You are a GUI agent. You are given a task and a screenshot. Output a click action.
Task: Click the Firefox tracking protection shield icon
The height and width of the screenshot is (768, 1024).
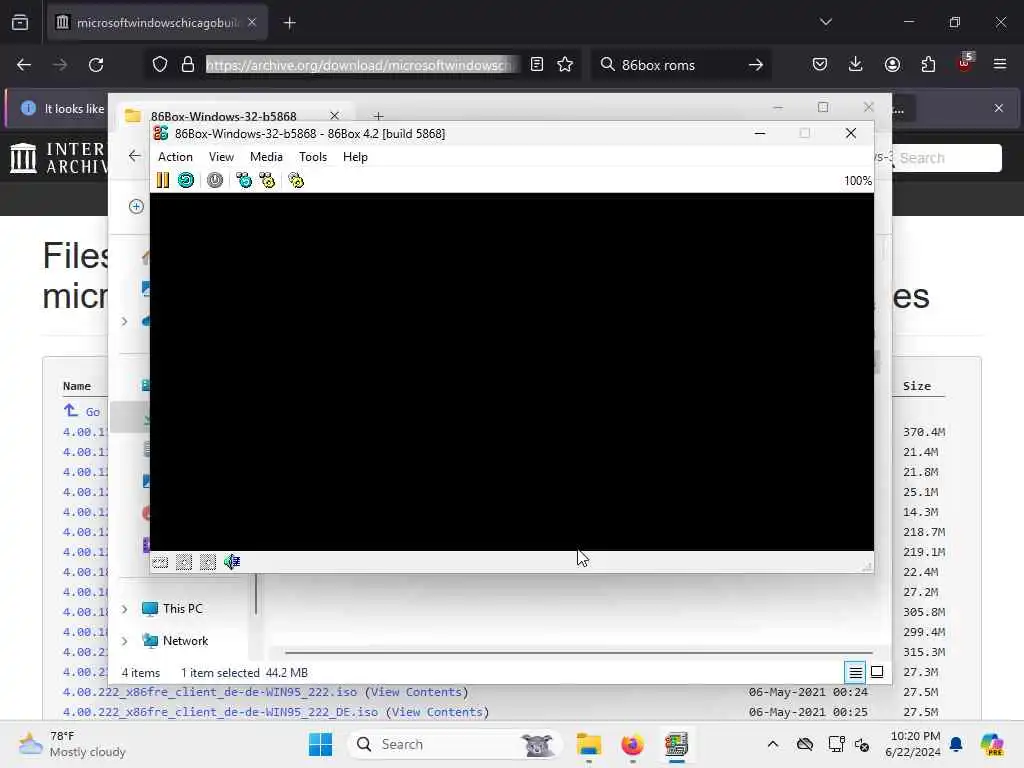click(x=160, y=64)
